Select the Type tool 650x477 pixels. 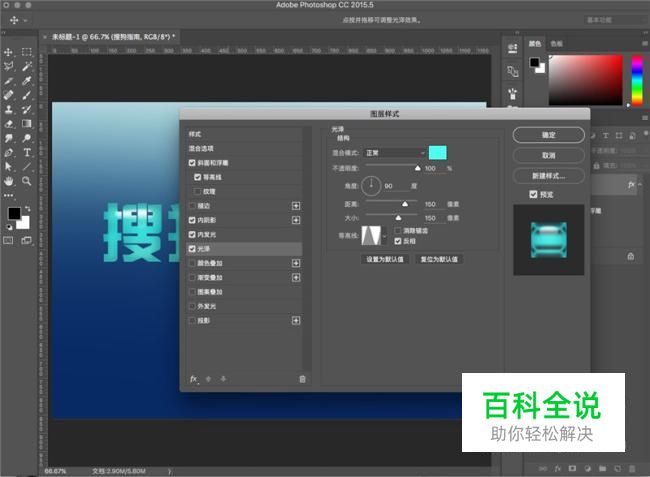pos(27,153)
